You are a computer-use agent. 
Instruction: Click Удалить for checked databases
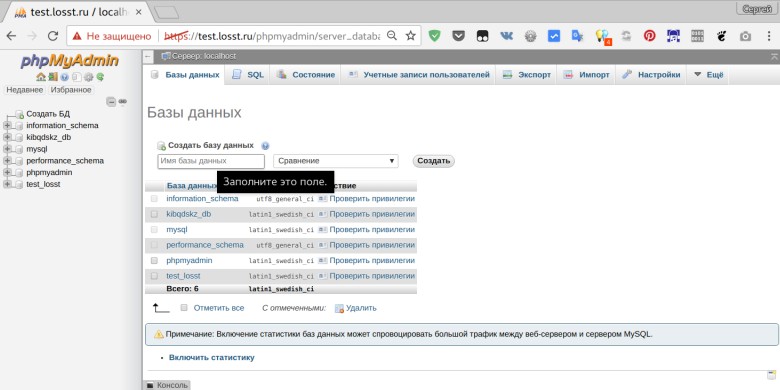click(356, 308)
